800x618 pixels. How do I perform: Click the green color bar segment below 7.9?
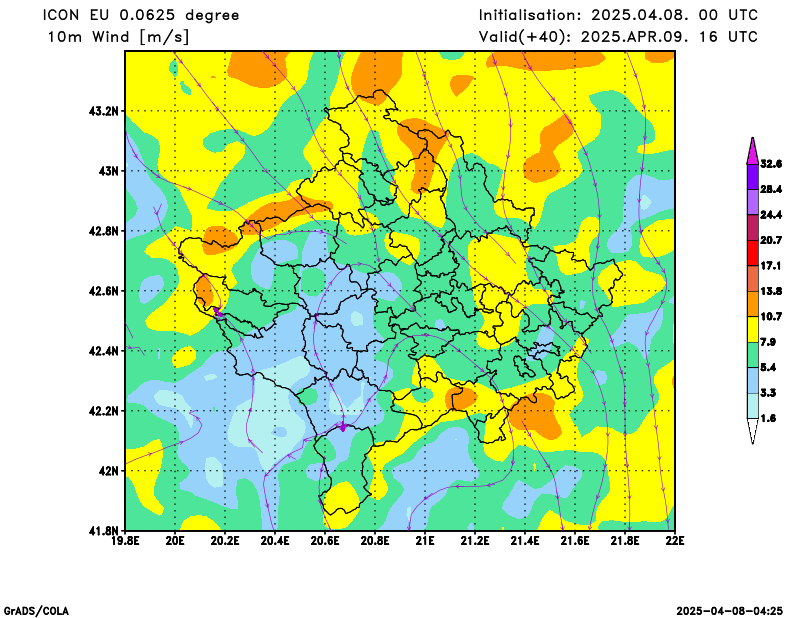753,355
